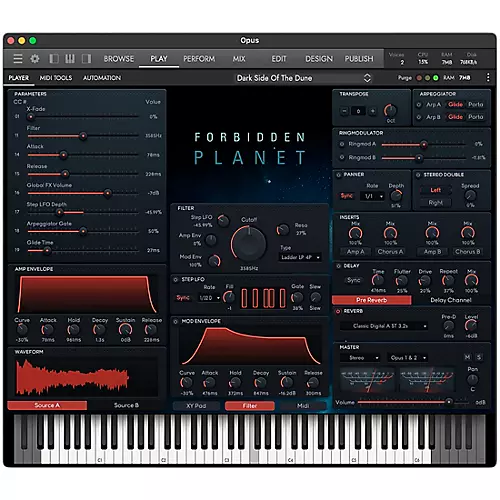The height and width of the screenshot is (500, 500).
Task: Open the MIDI TOOLS sub-tab
Action: tap(56, 78)
